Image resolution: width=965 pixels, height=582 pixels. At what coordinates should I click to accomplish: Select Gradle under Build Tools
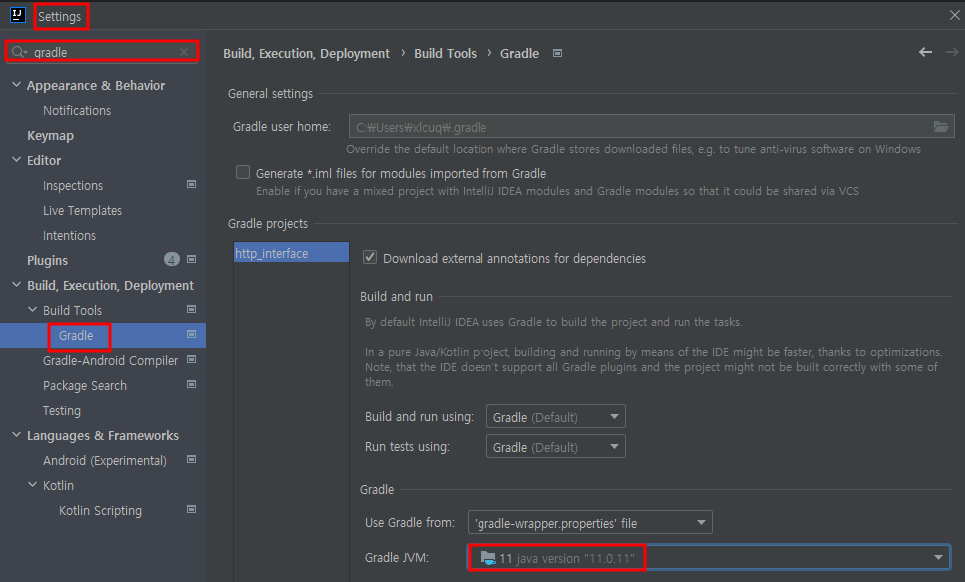(76, 335)
